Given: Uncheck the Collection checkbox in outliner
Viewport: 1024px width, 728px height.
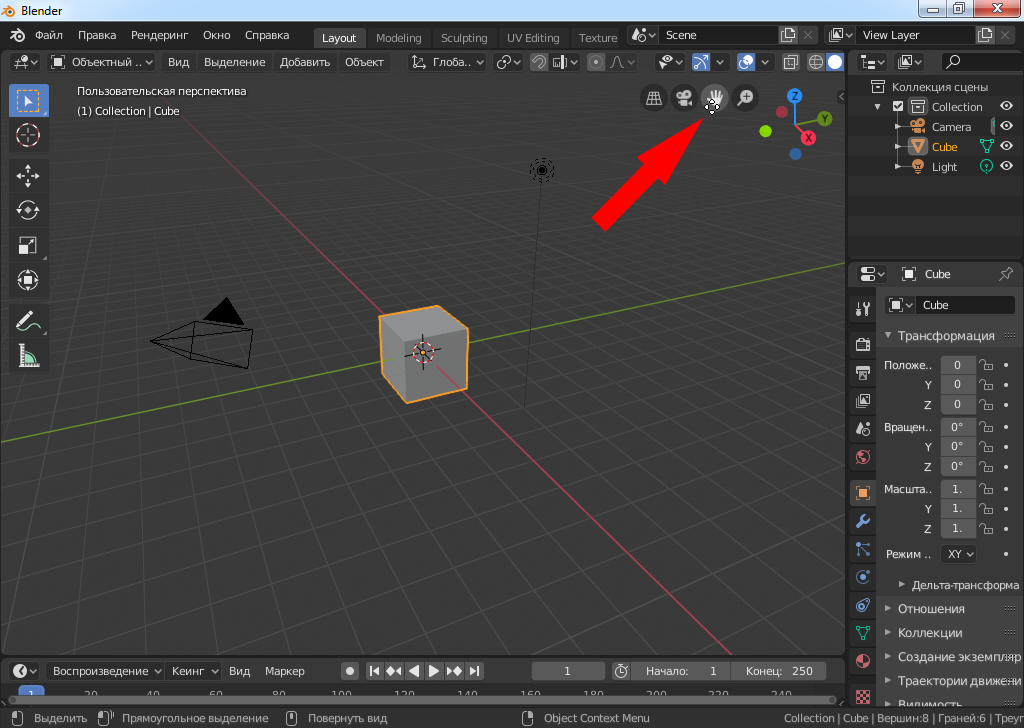Looking at the screenshot, I should tap(898, 107).
